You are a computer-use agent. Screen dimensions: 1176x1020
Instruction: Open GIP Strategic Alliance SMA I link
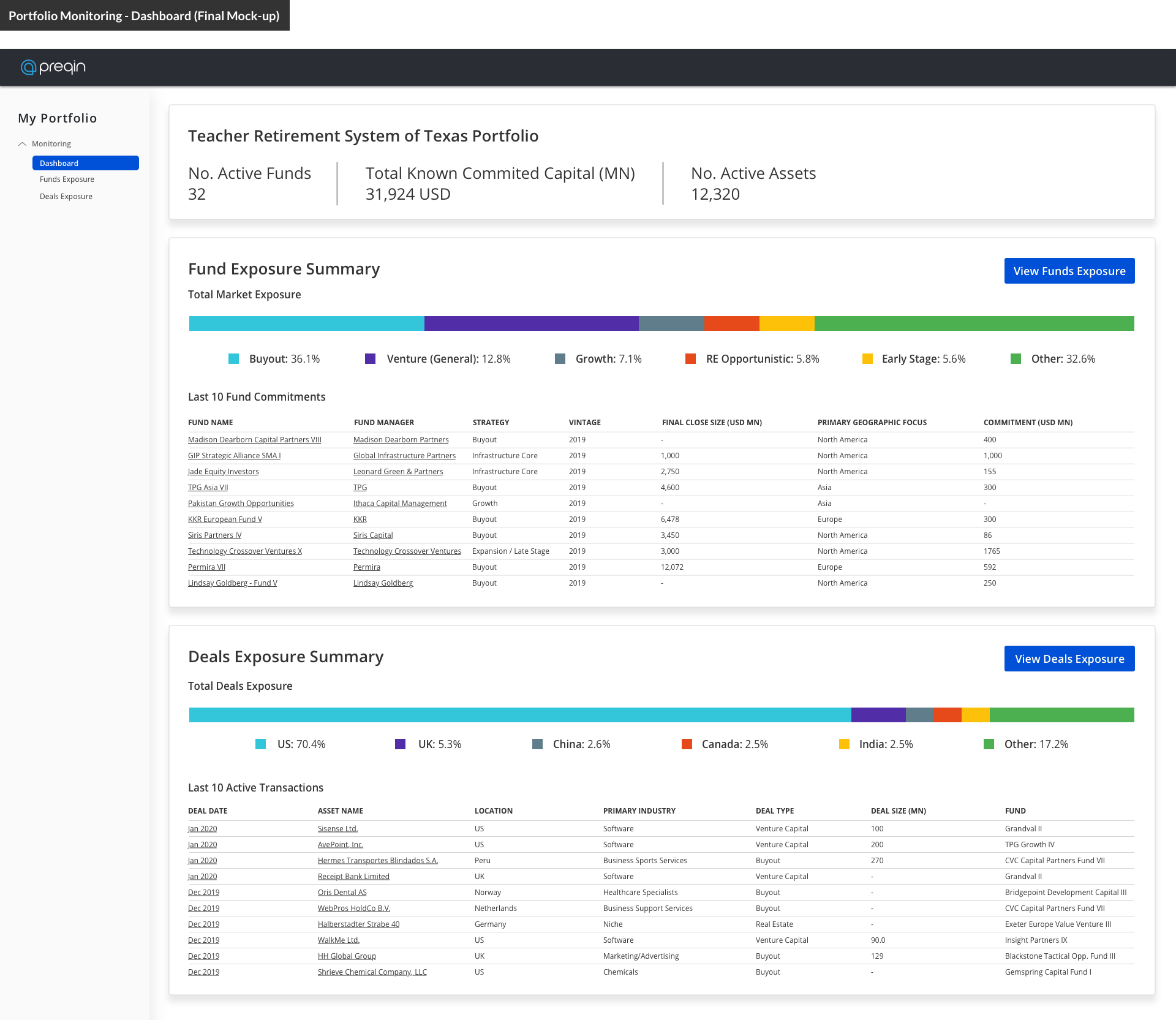coord(235,456)
